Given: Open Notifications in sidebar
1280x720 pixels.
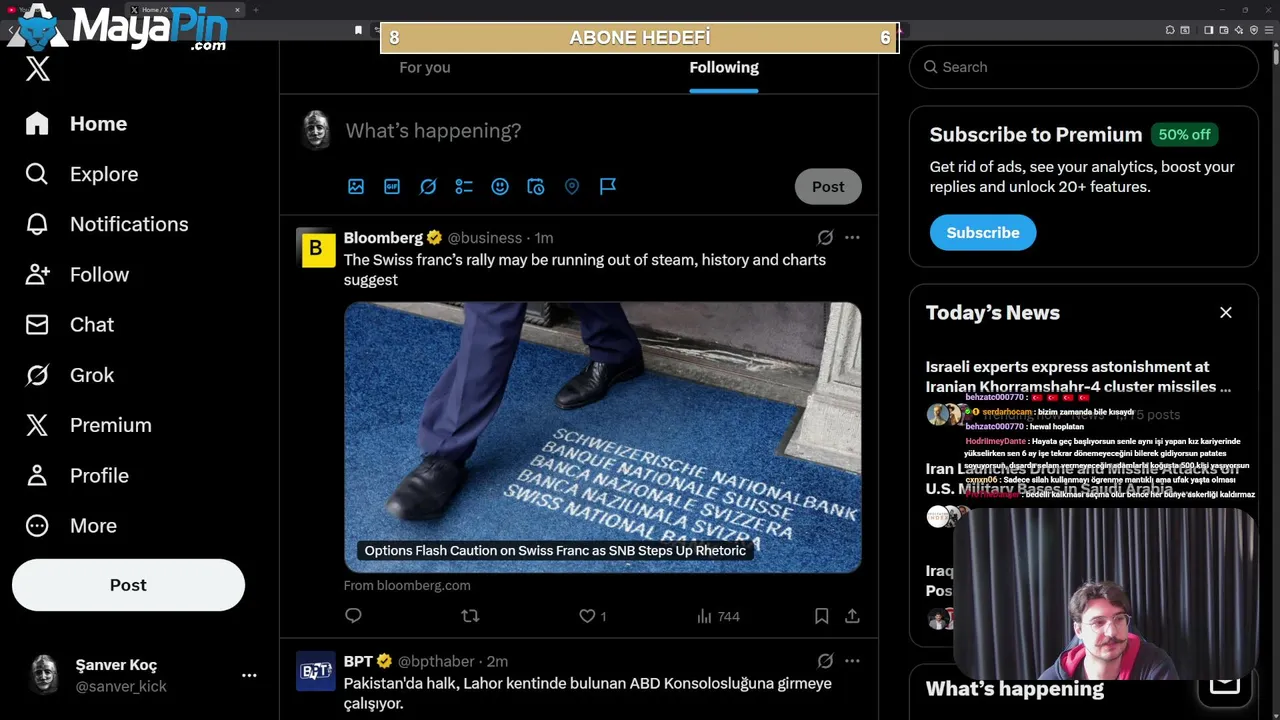Looking at the screenshot, I should (x=107, y=224).
